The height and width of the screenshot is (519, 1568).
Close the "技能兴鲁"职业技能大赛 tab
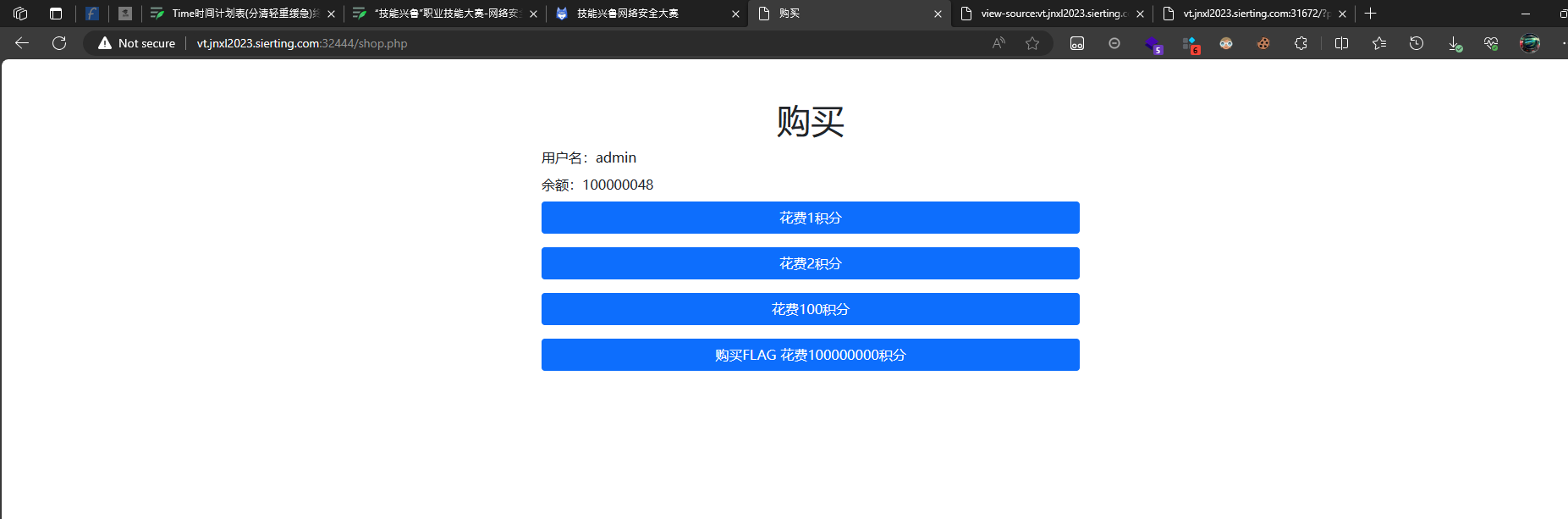coord(533,14)
